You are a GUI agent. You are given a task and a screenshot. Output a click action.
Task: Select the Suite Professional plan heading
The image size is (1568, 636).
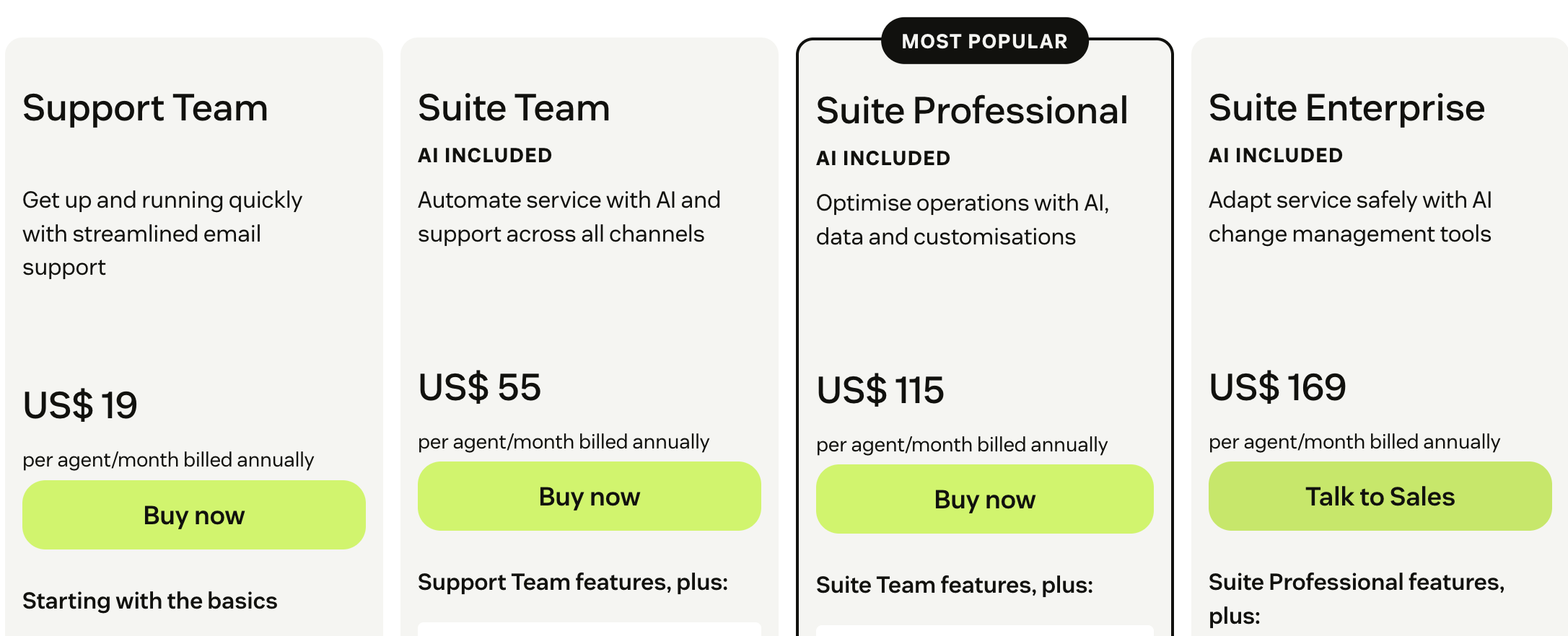971,111
